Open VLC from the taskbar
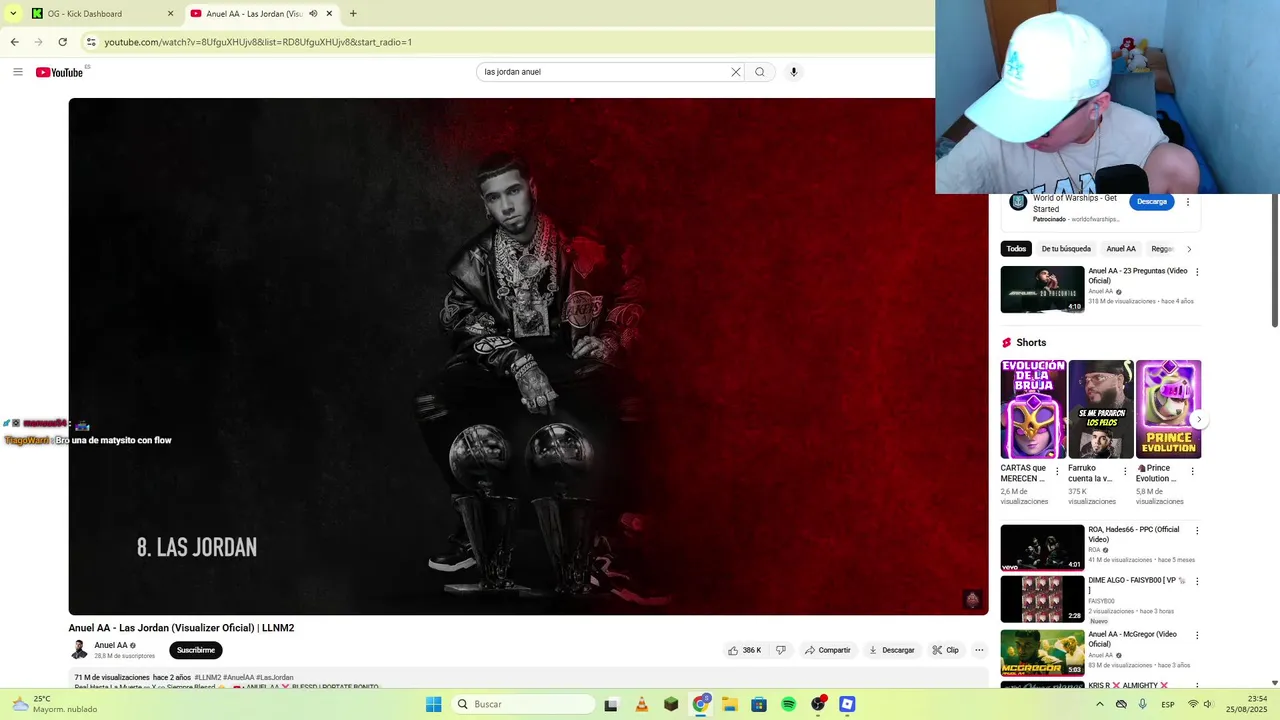 (x=642, y=704)
